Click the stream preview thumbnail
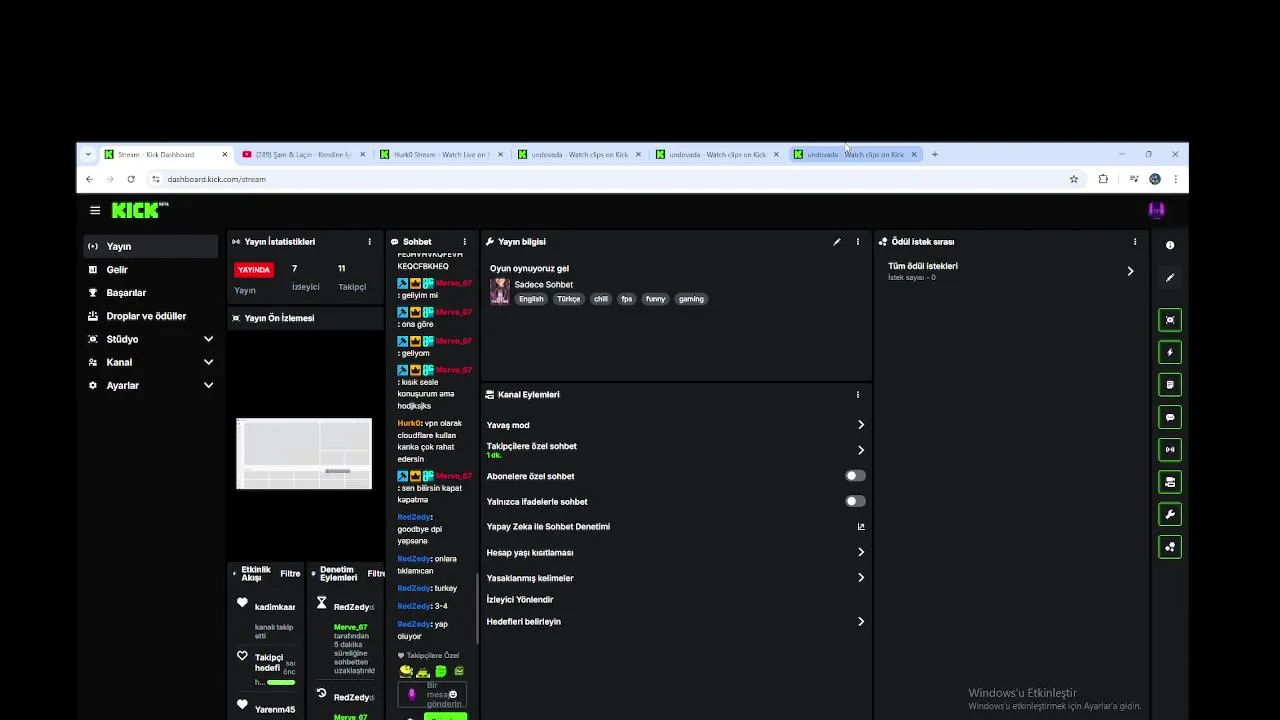This screenshot has width=1280, height=720. 304,454
